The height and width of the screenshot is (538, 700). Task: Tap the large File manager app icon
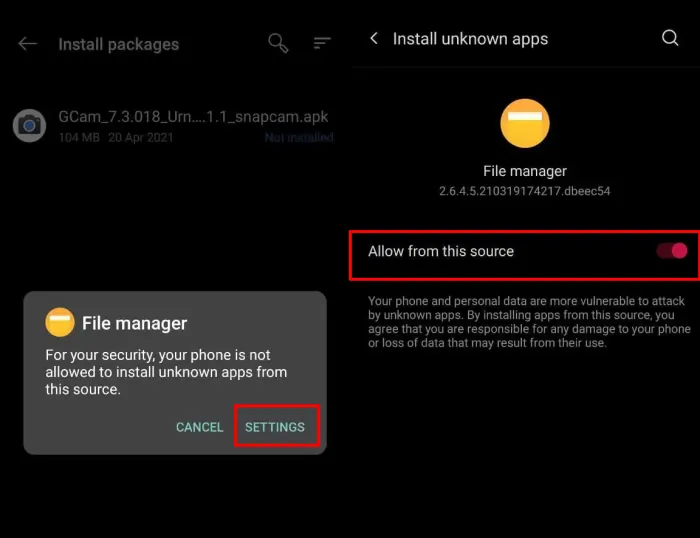coord(525,123)
